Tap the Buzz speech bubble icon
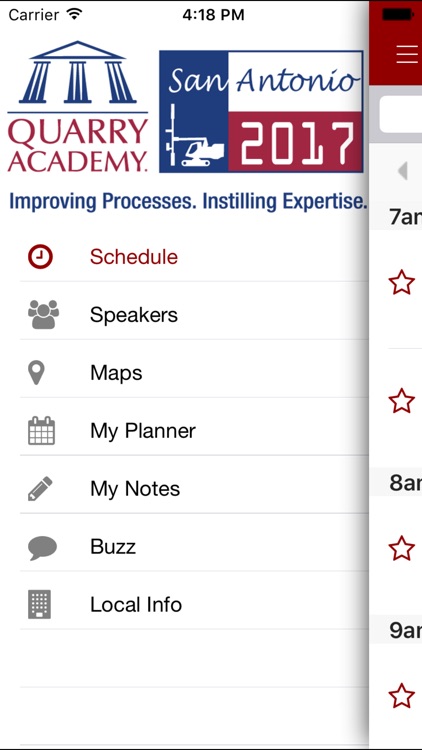 [x=42, y=548]
